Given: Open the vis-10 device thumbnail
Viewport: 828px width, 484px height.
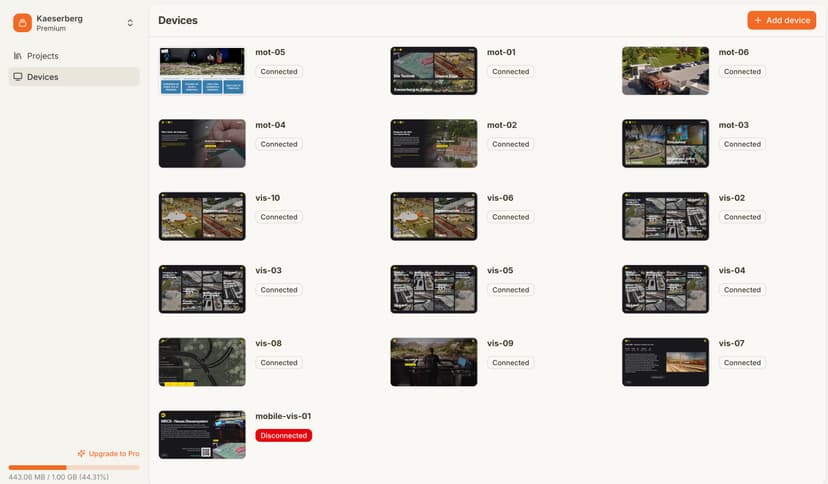Looking at the screenshot, I should 202,216.
